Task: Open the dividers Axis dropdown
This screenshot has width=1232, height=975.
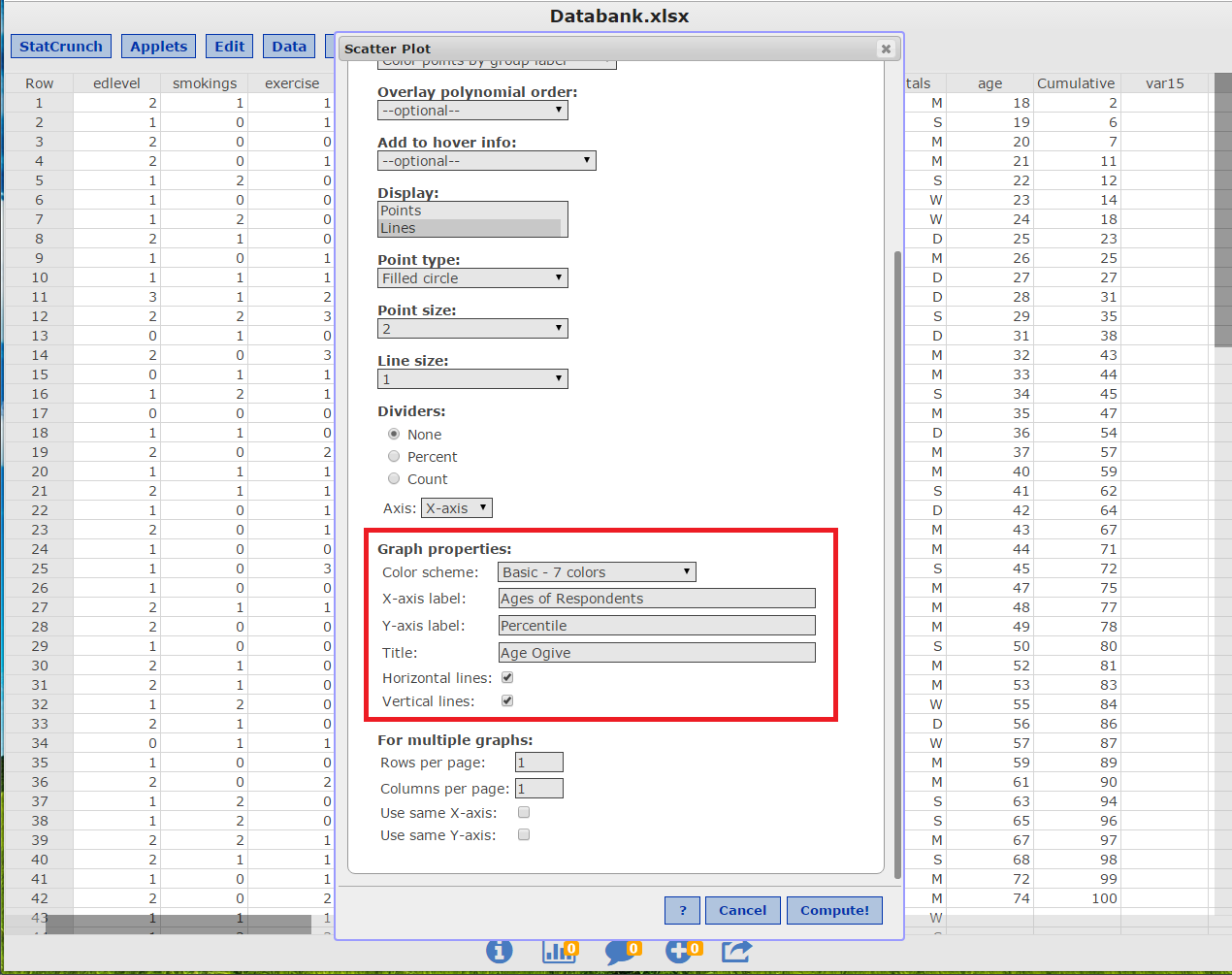Action: pos(458,508)
